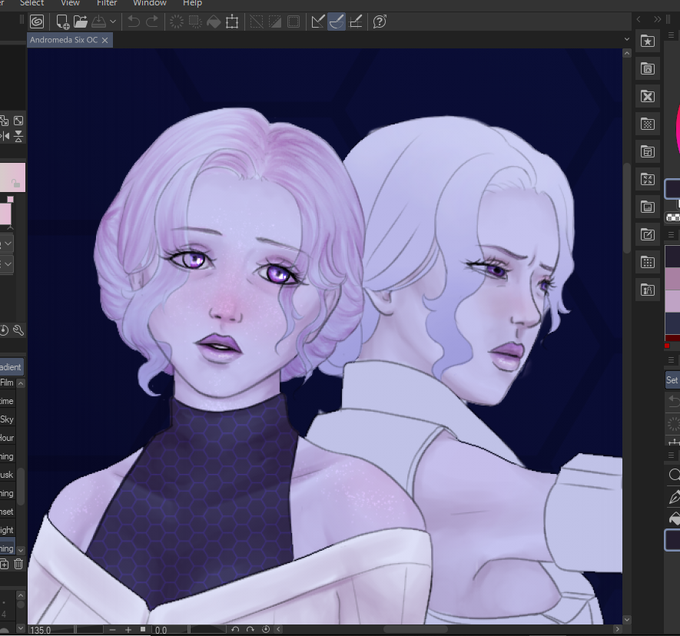This screenshot has width=680, height=636.
Task: Open the Filter menu
Action: 107,3
